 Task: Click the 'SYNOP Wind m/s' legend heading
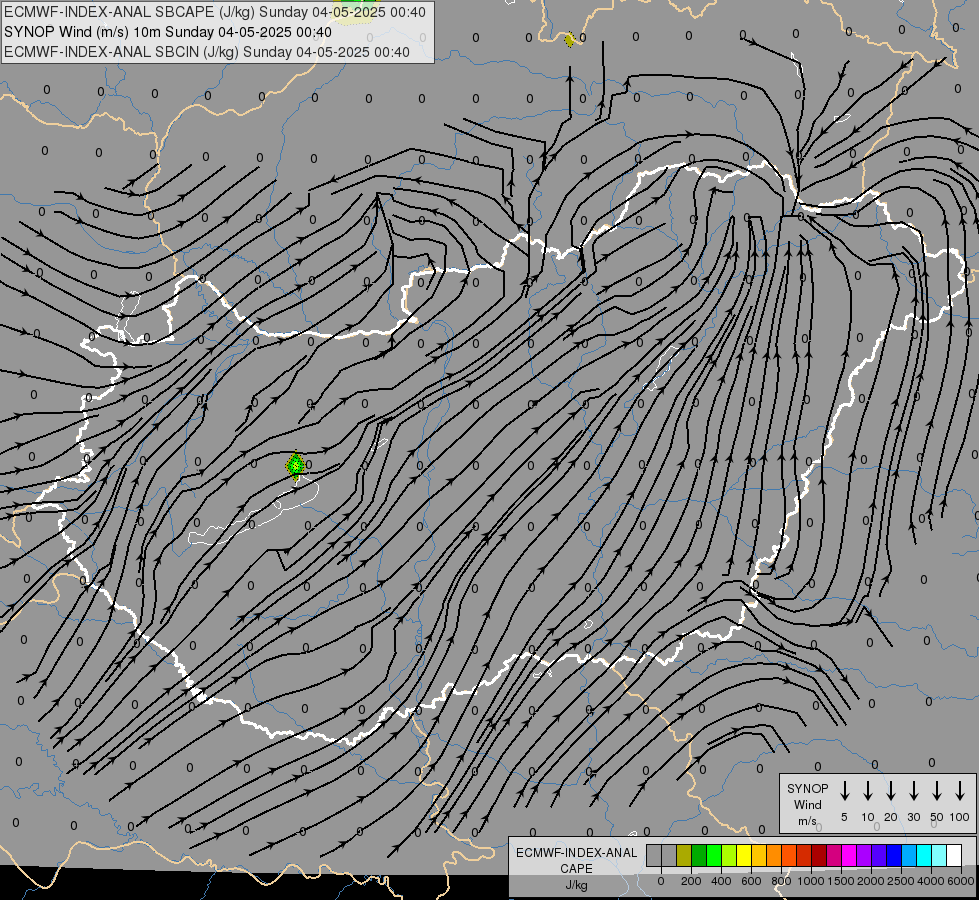click(x=807, y=804)
